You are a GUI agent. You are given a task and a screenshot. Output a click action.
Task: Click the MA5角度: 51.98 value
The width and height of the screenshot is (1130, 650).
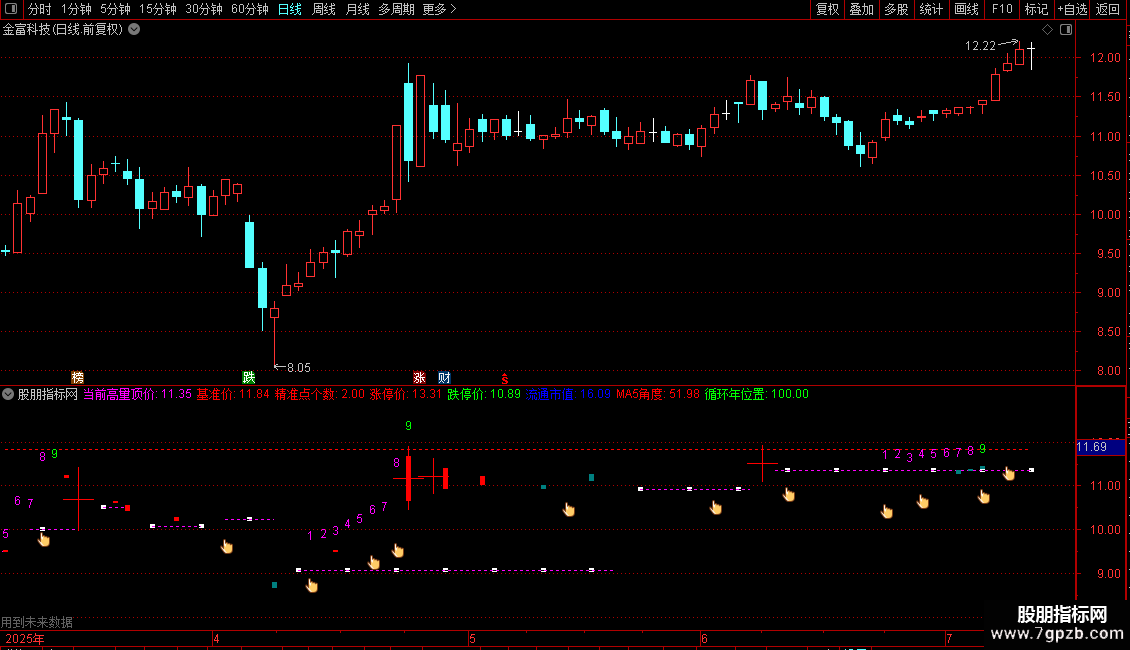coord(658,394)
